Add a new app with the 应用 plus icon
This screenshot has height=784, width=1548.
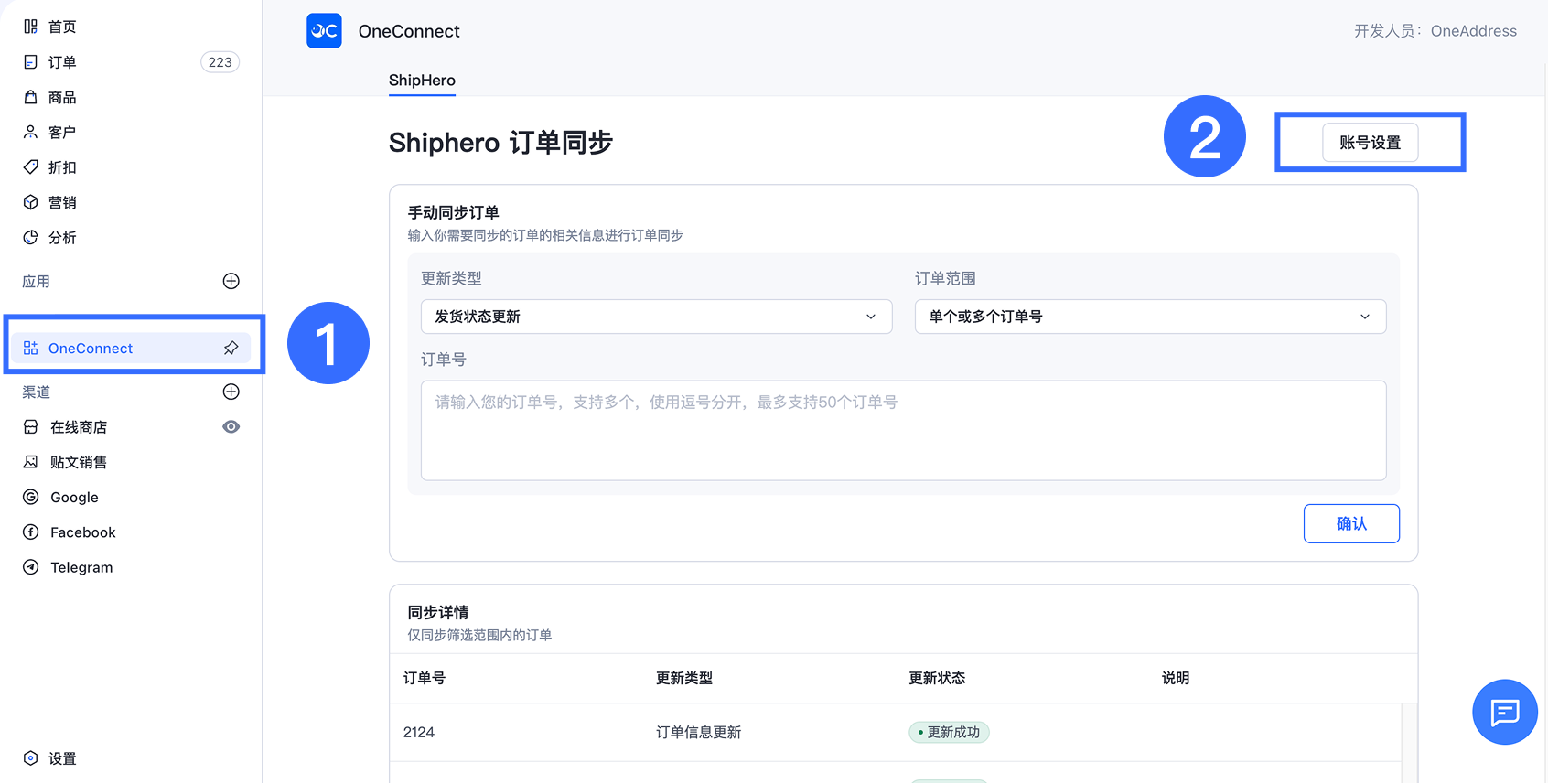[x=231, y=281]
